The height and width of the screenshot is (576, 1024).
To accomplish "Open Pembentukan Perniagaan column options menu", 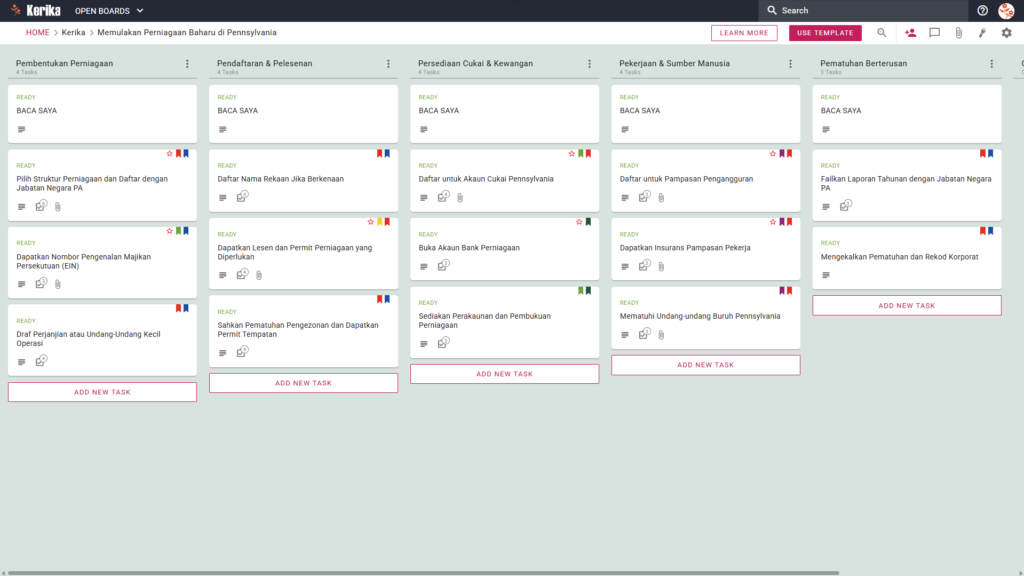I will (x=187, y=64).
